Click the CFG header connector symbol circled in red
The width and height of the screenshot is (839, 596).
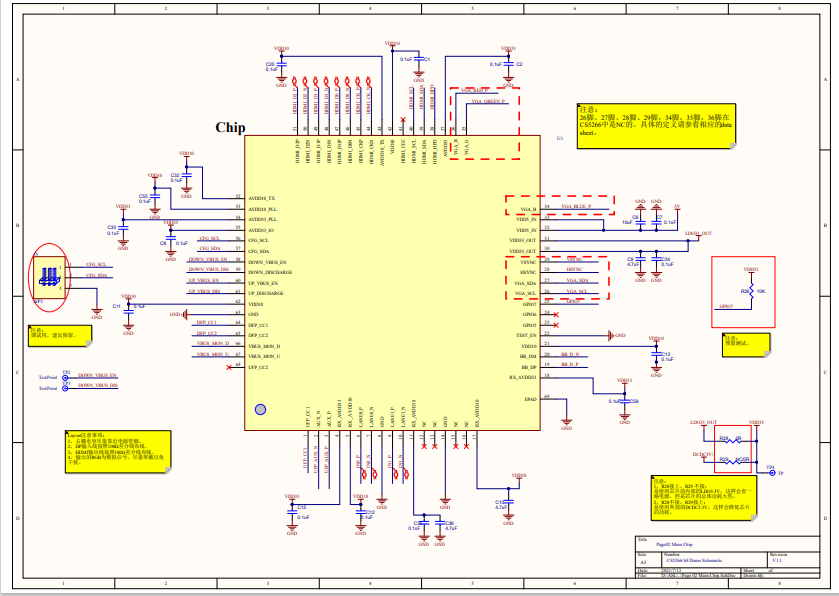pos(48,276)
